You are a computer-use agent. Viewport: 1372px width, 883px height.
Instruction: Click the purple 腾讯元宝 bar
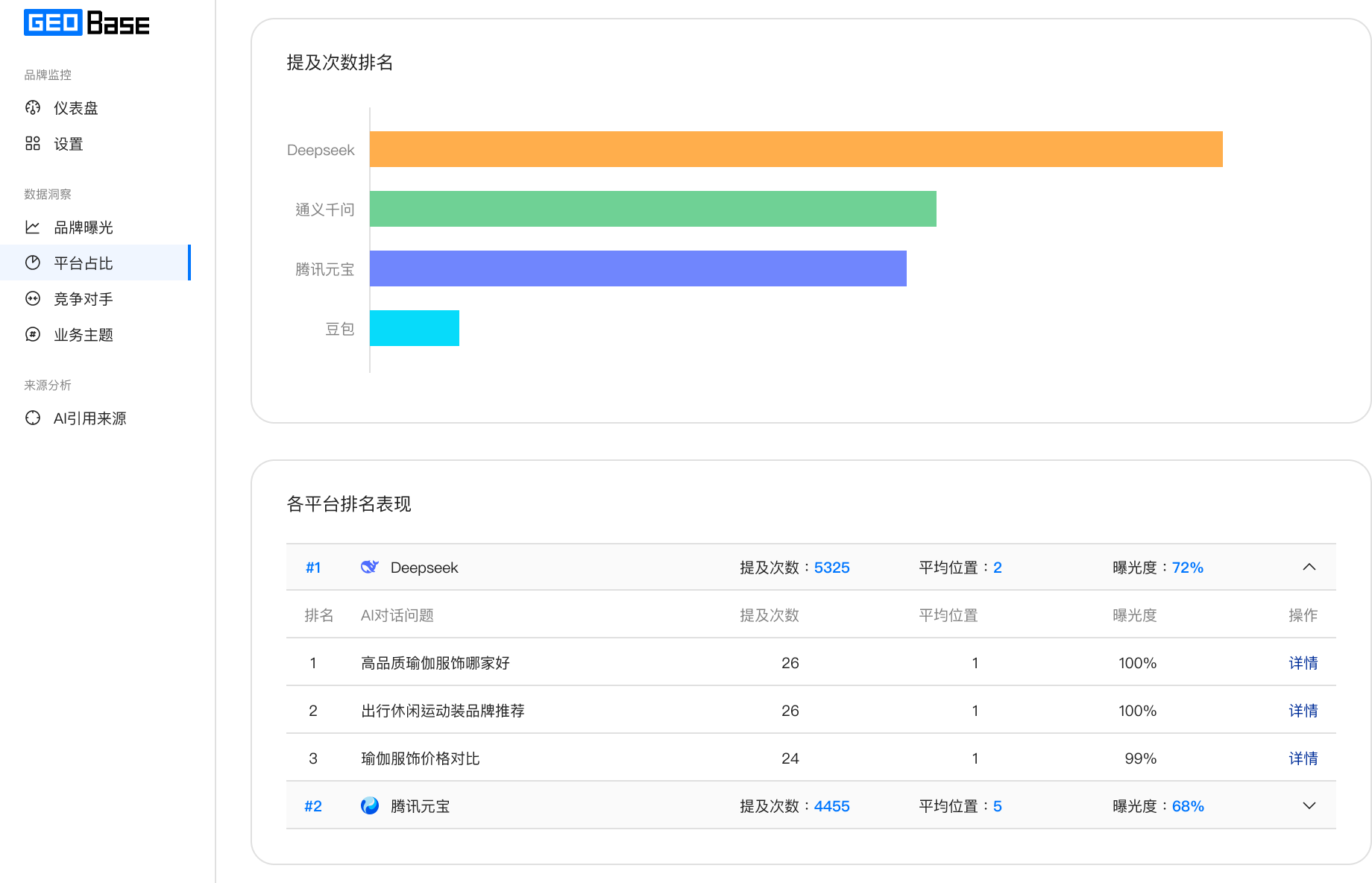click(638, 268)
